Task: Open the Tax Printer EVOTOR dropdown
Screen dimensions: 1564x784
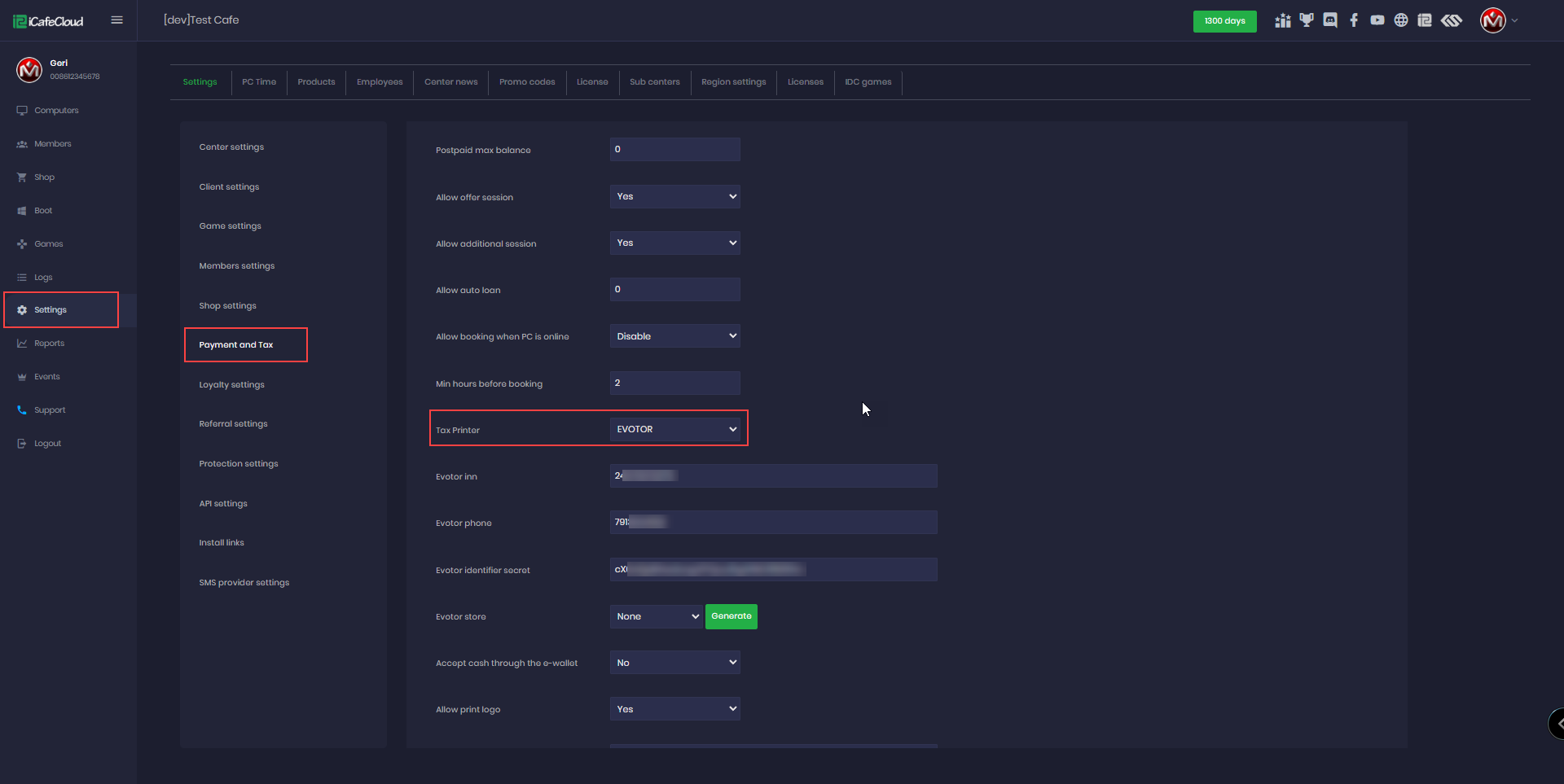Action: (674, 429)
